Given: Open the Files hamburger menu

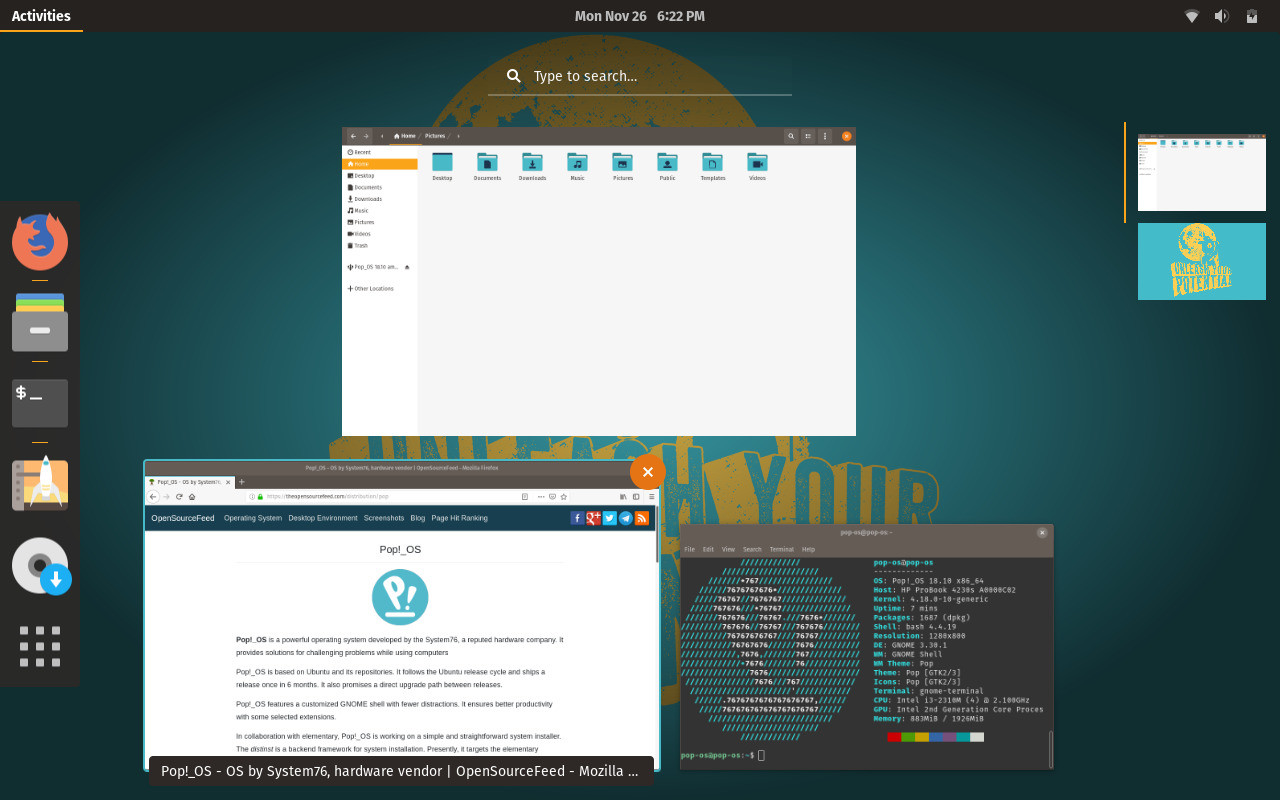Looking at the screenshot, I should click(824, 135).
